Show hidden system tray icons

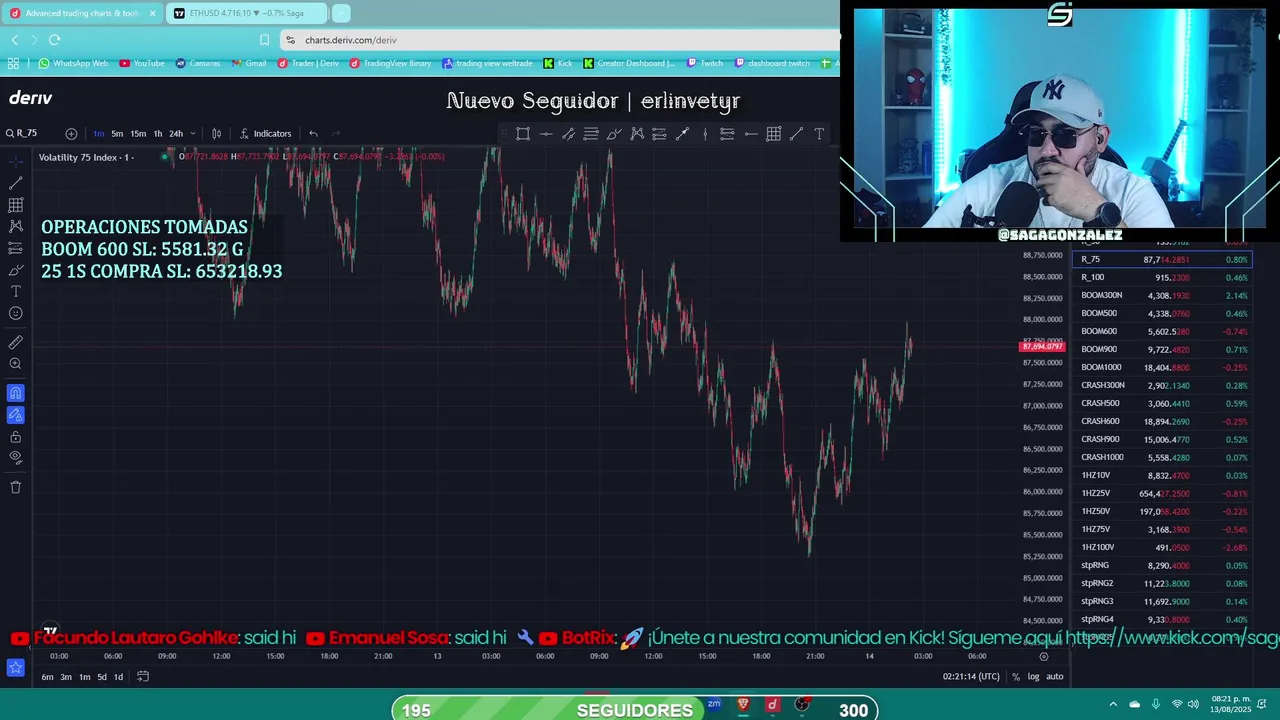(1113, 705)
